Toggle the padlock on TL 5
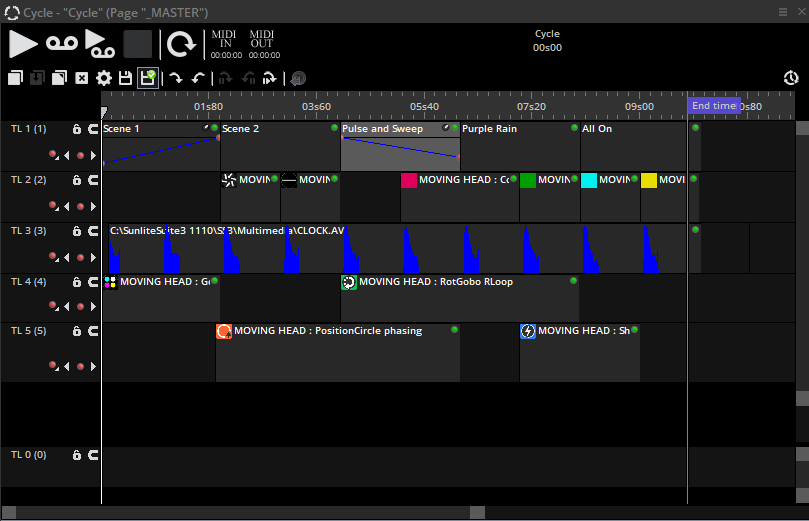 (x=77, y=331)
